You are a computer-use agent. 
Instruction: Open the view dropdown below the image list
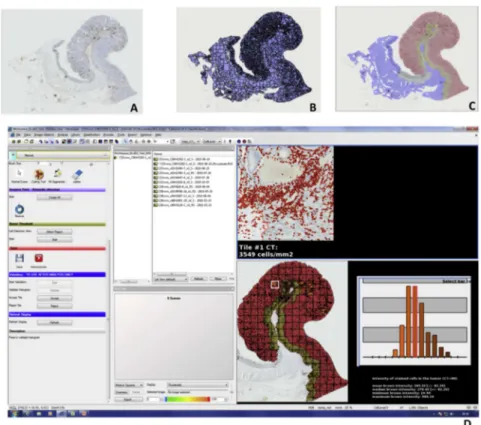pos(171,279)
